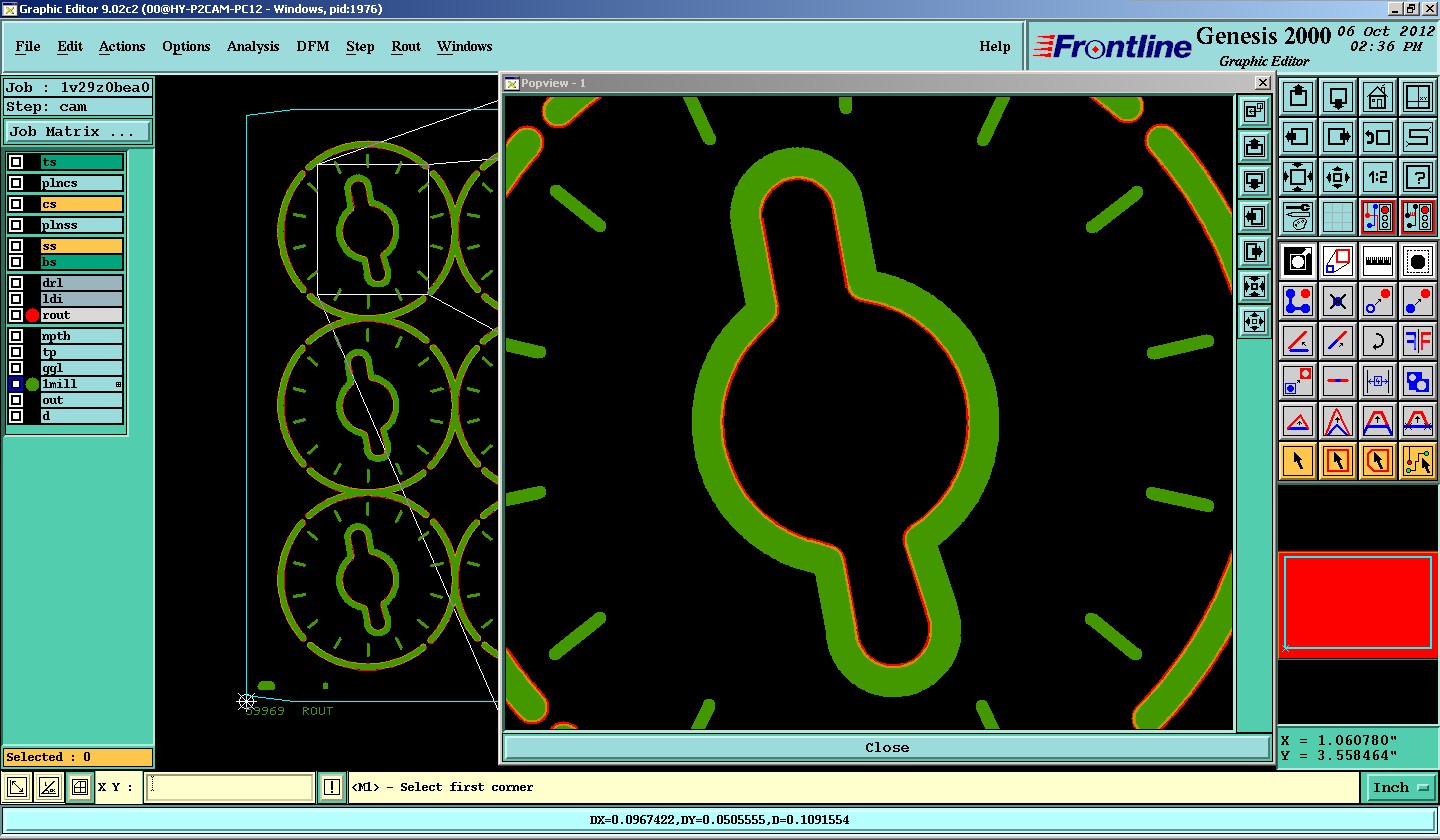Toggle the grid display icon

point(1338,216)
